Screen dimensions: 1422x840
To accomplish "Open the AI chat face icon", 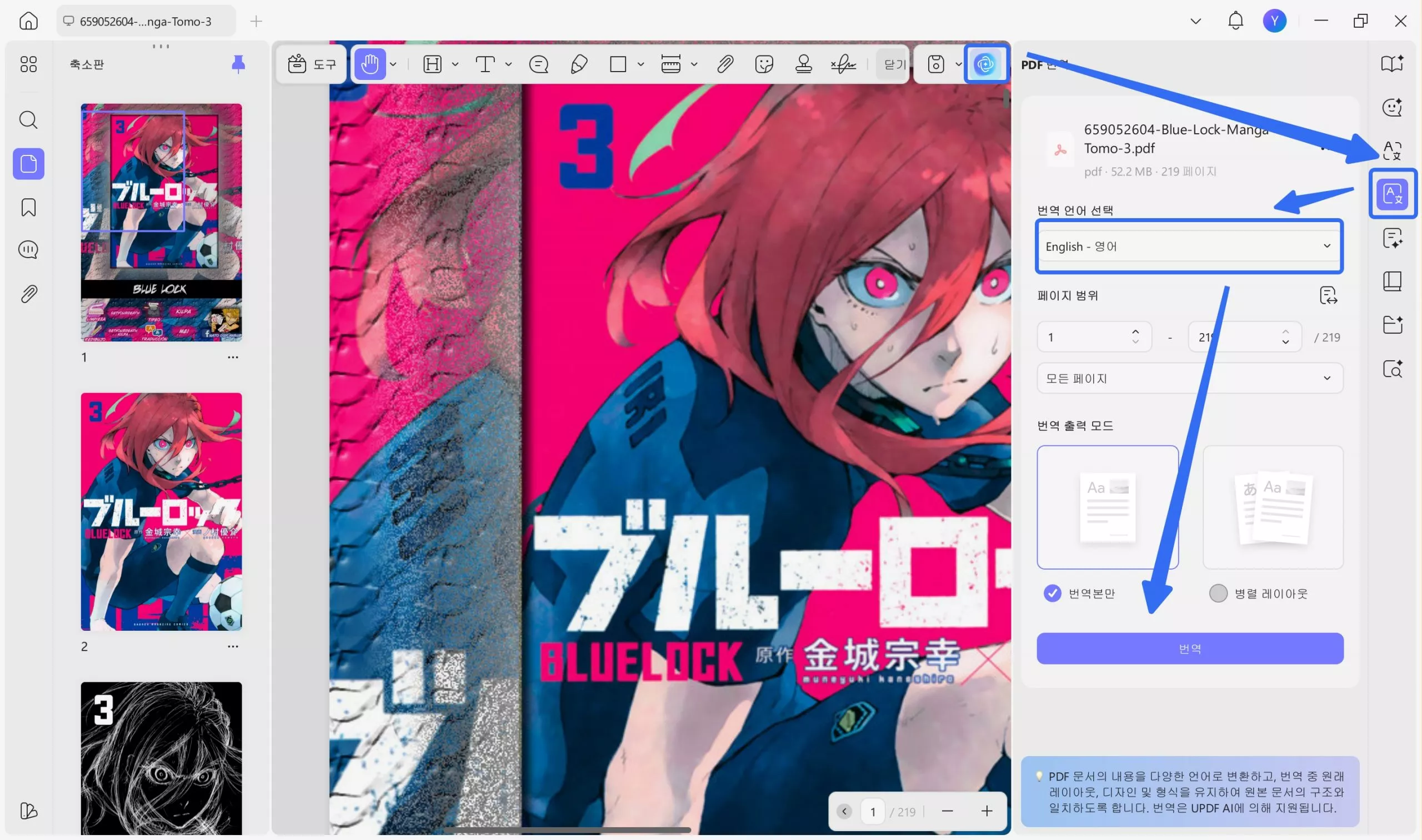I will tap(1393, 107).
